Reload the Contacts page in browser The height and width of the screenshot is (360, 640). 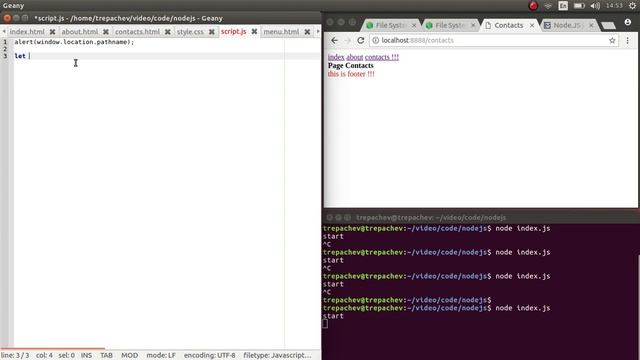[360, 40]
